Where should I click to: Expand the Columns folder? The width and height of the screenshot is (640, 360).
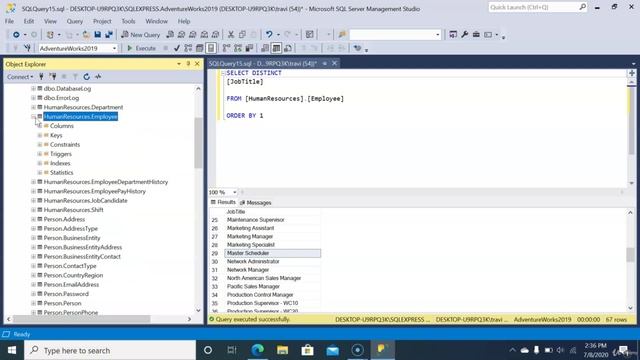40,126
